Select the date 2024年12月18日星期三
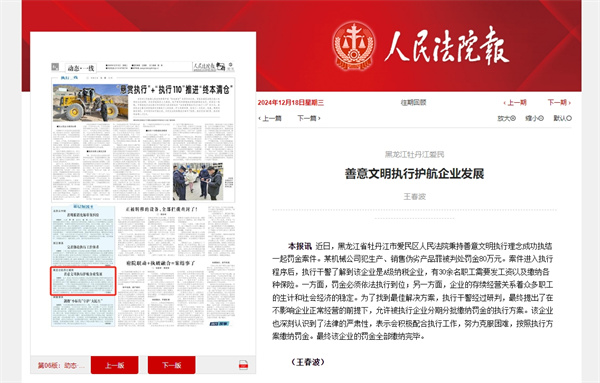Viewport: 600px width, 383px height. point(290,103)
